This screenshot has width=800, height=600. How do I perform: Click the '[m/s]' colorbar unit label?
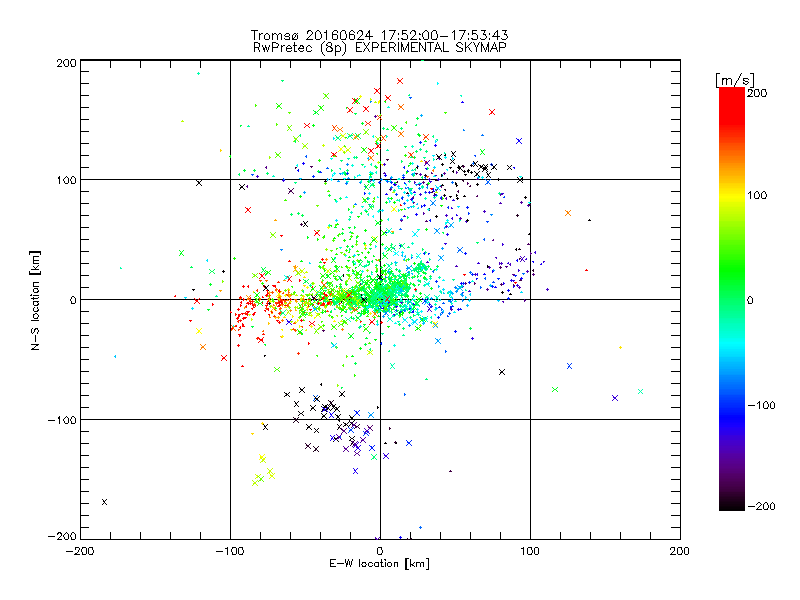tap(735, 80)
